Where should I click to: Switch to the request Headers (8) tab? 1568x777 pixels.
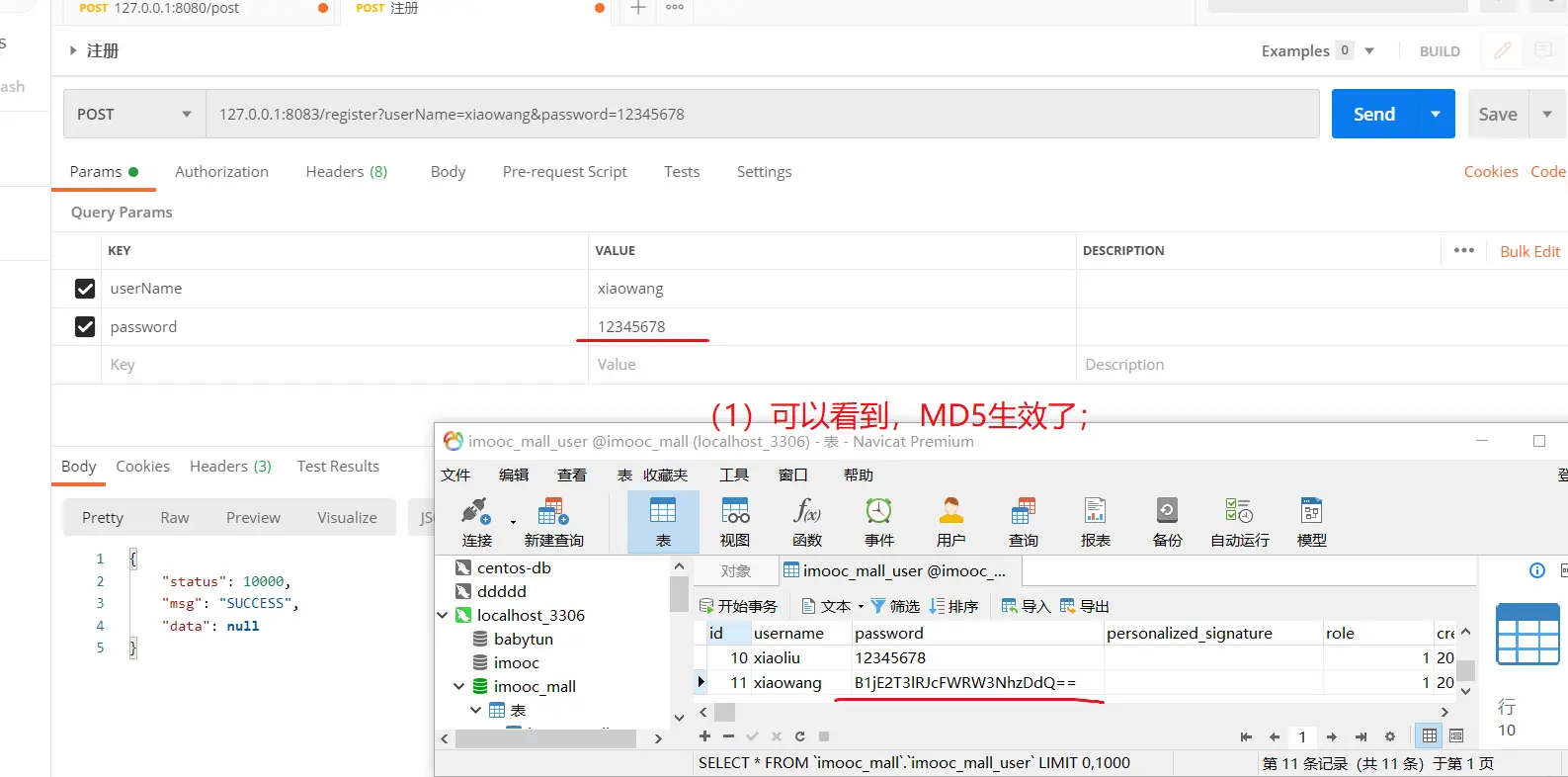point(347,171)
